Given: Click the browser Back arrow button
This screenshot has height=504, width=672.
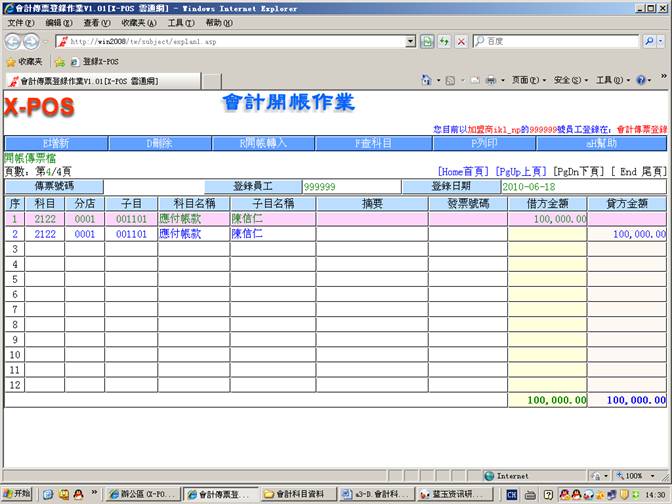Looking at the screenshot, I should click(13, 41).
